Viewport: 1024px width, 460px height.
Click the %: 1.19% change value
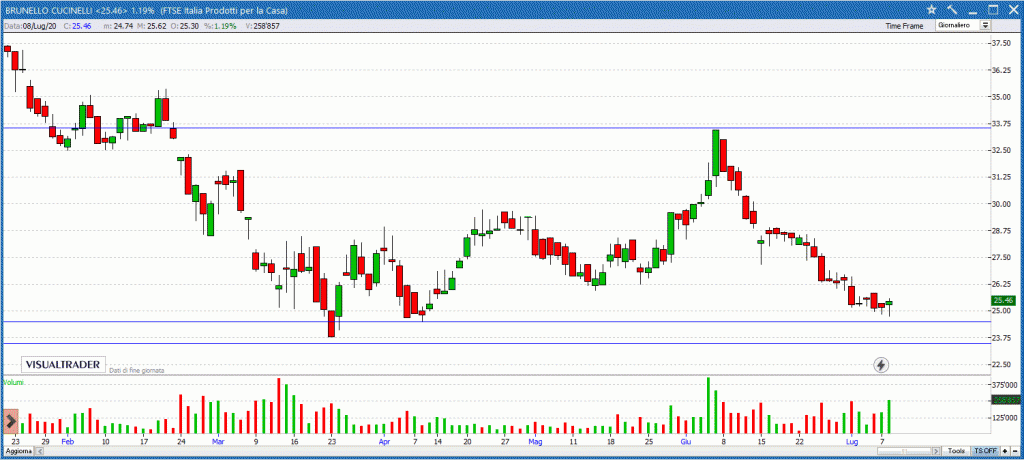[220, 25]
